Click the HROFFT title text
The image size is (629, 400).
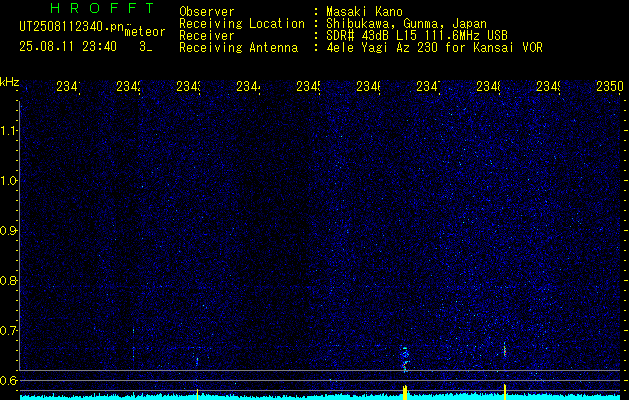102,8
